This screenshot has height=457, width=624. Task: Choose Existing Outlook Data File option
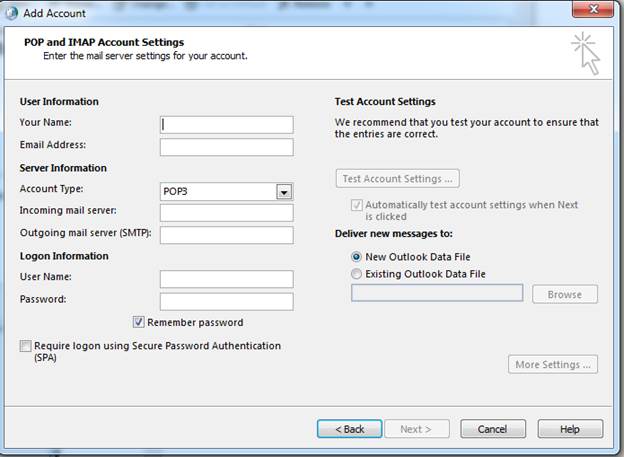356,274
